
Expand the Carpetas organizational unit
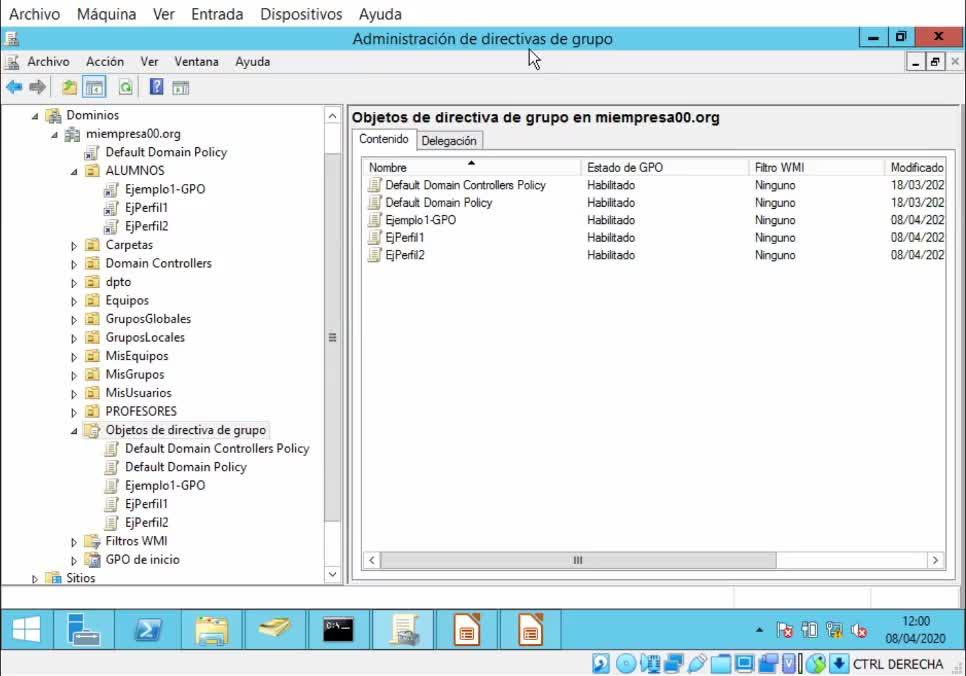coord(74,246)
